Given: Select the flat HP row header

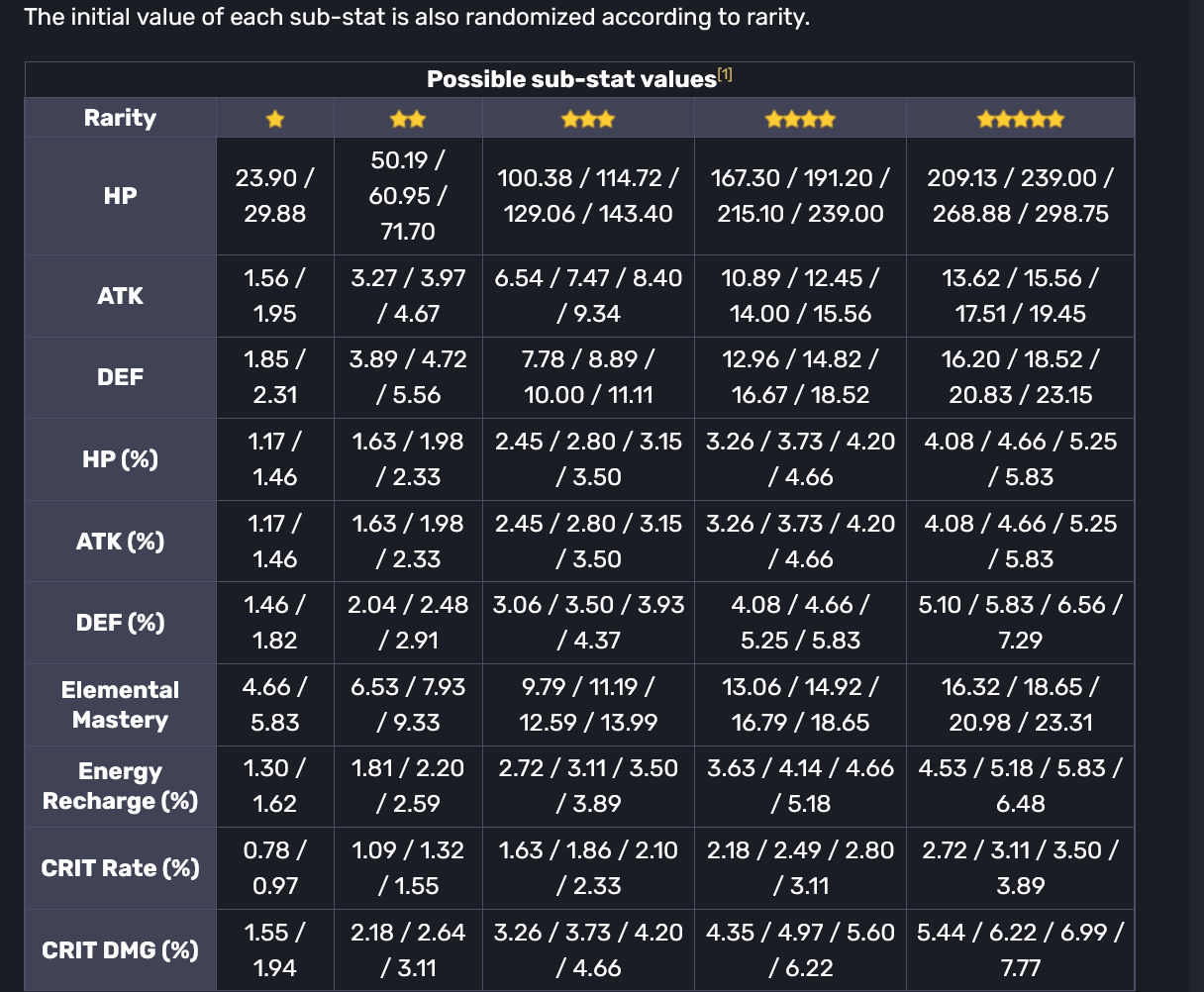Looking at the screenshot, I should pyautogui.click(x=120, y=196).
